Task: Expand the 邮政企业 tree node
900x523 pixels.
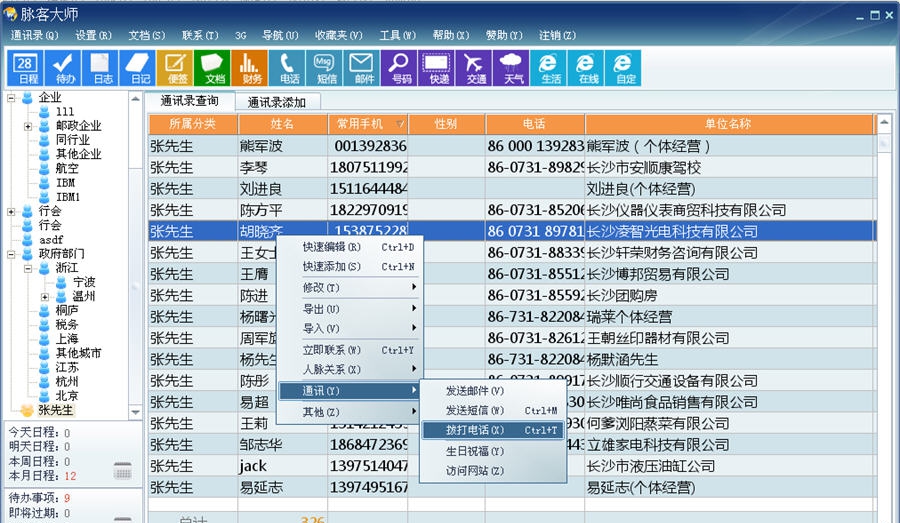Action: tap(28, 126)
